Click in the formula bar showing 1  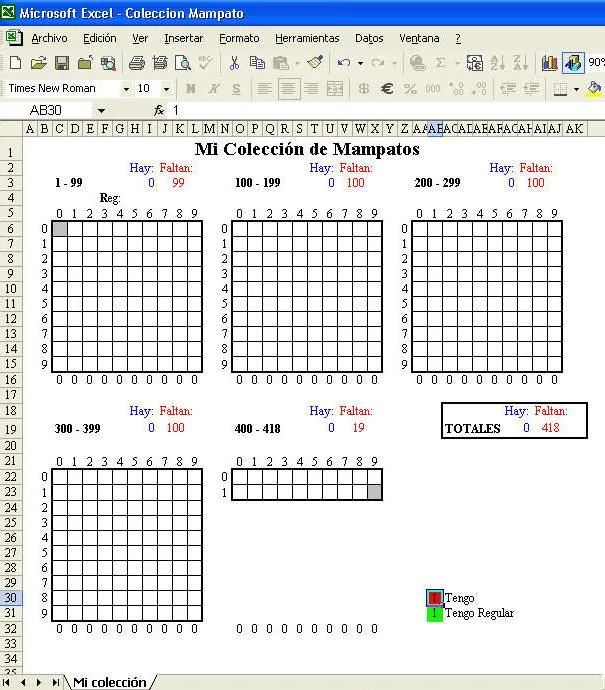(387, 110)
